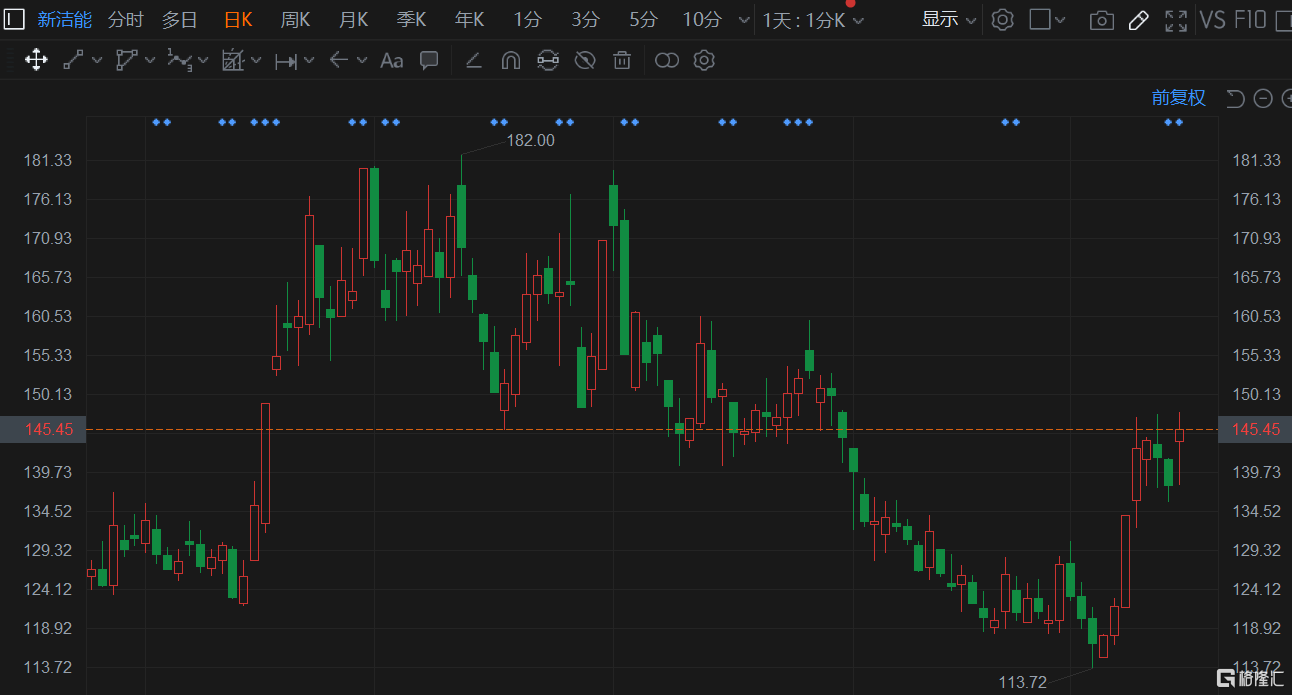Enter fullscreen with the expand icon
1292x695 pixels.
click(1177, 20)
